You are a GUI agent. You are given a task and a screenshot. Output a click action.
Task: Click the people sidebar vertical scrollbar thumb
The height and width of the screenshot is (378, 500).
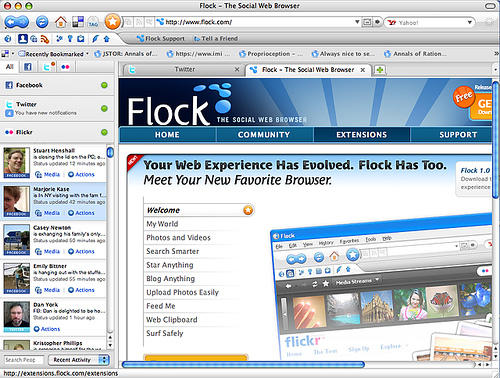[110, 152]
